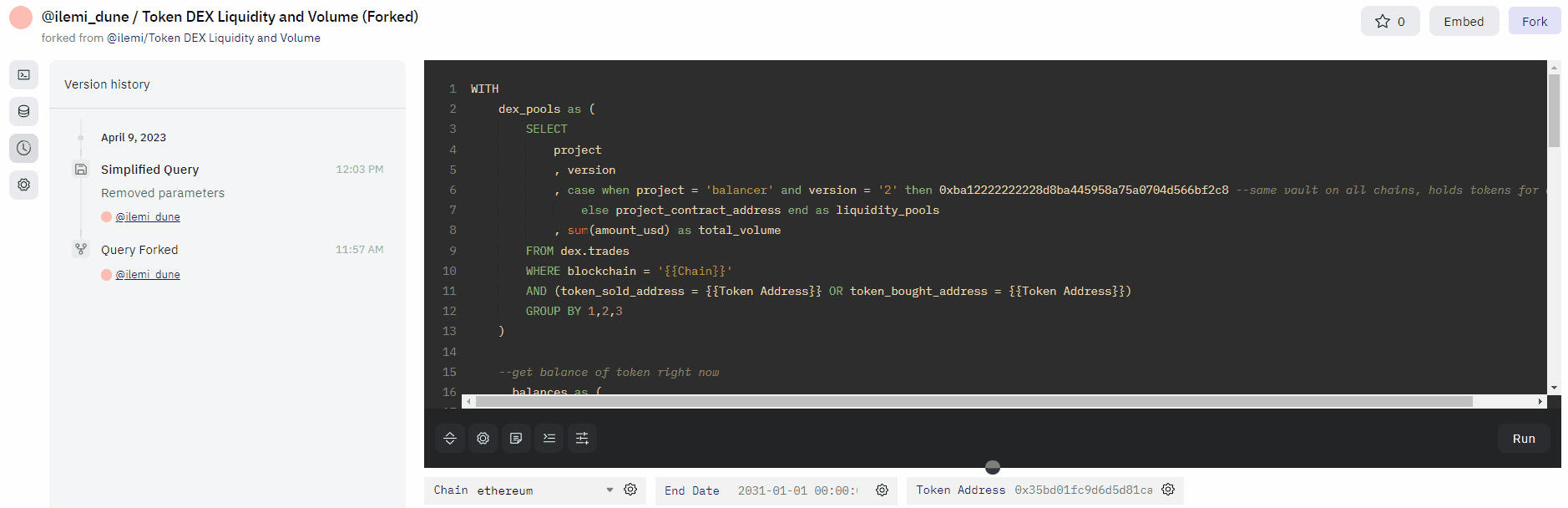Click WHERE blockchain code line
The width and height of the screenshot is (1568, 508).
coord(629,271)
